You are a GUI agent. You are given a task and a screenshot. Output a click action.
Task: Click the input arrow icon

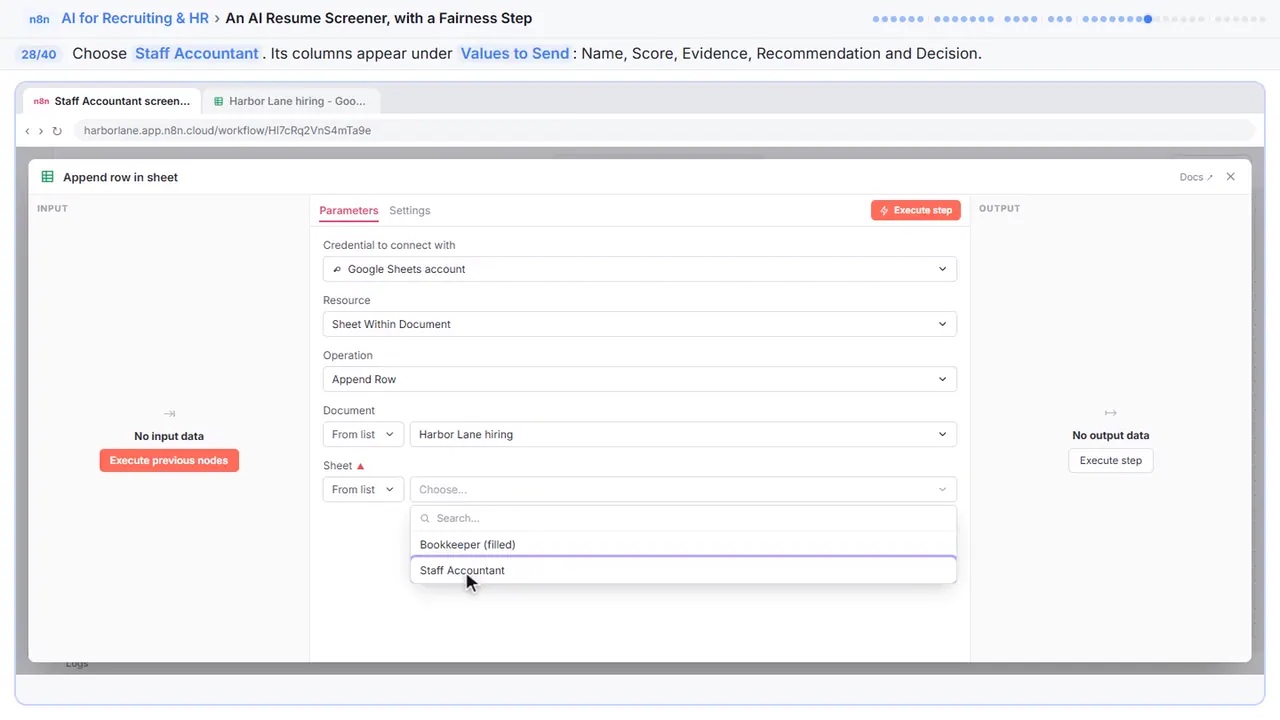coord(169,413)
